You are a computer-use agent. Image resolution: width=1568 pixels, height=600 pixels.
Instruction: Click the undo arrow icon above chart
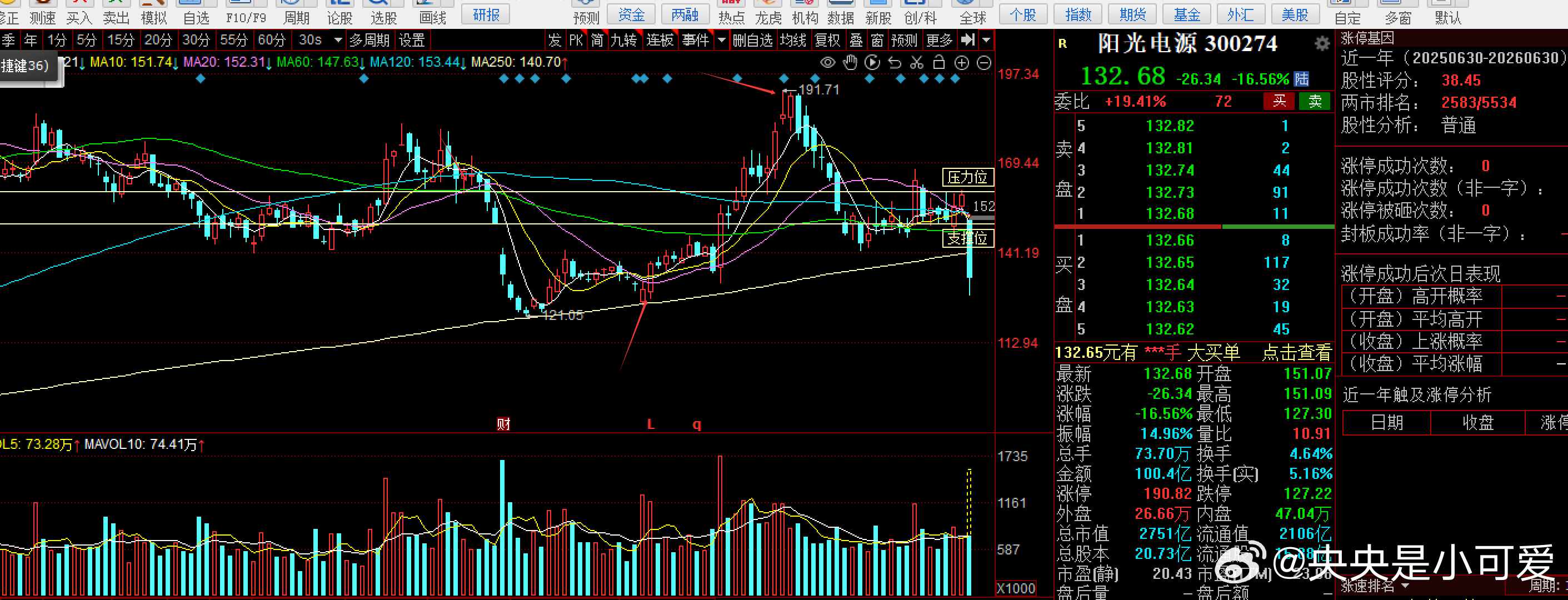click(x=895, y=63)
